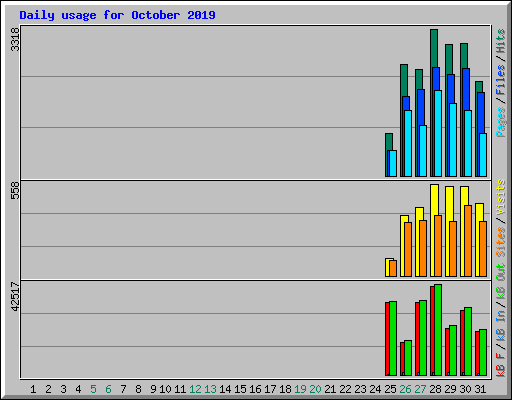Click day 15 on the x-axis
Viewport: 512px width, 400px height.
click(x=240, y=389)
